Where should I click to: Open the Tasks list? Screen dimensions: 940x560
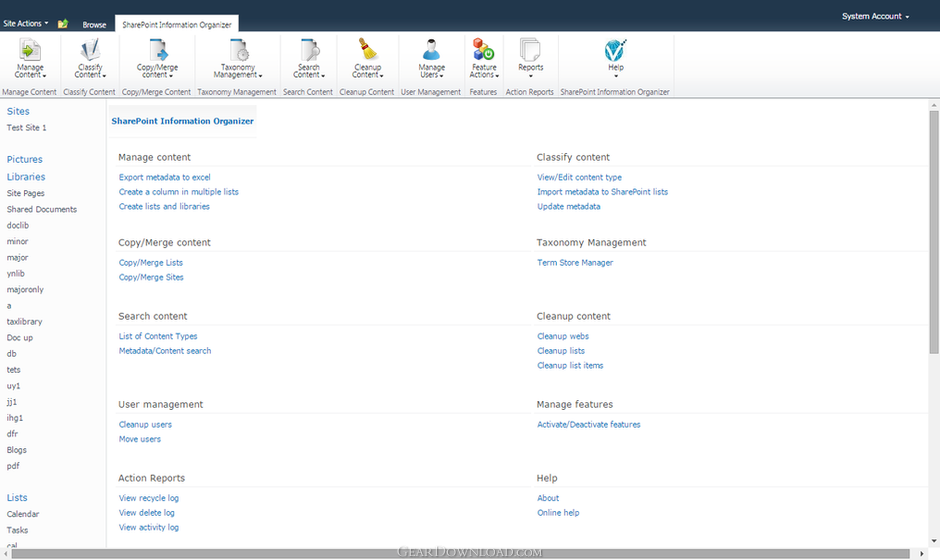click(x=17, y=530)
